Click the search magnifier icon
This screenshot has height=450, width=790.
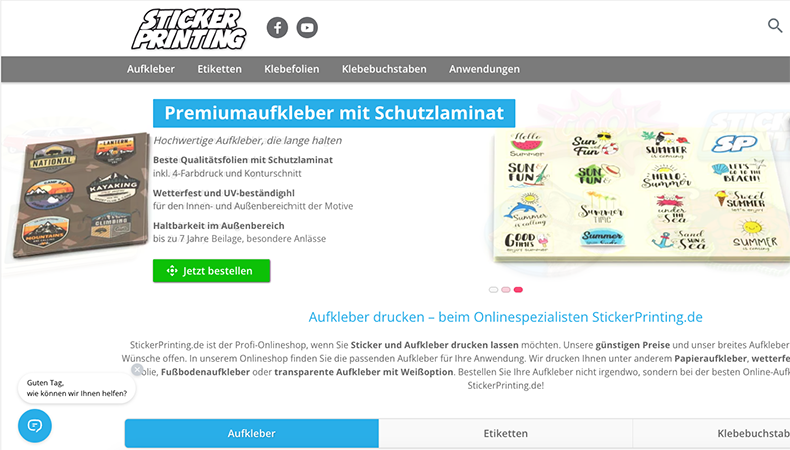point(775,25)
